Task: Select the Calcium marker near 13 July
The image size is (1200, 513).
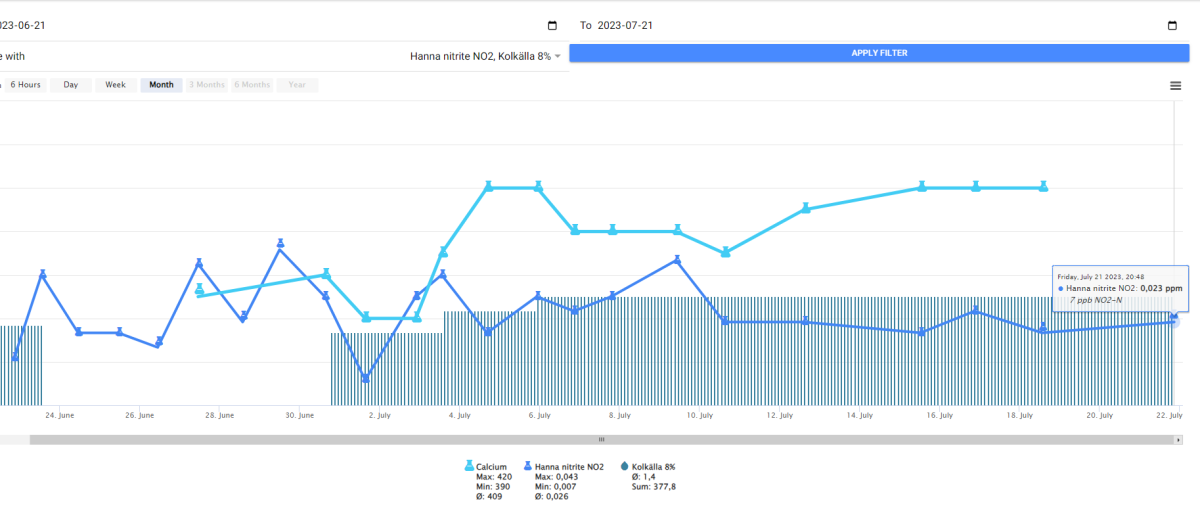Action: [x=805, y=208]
